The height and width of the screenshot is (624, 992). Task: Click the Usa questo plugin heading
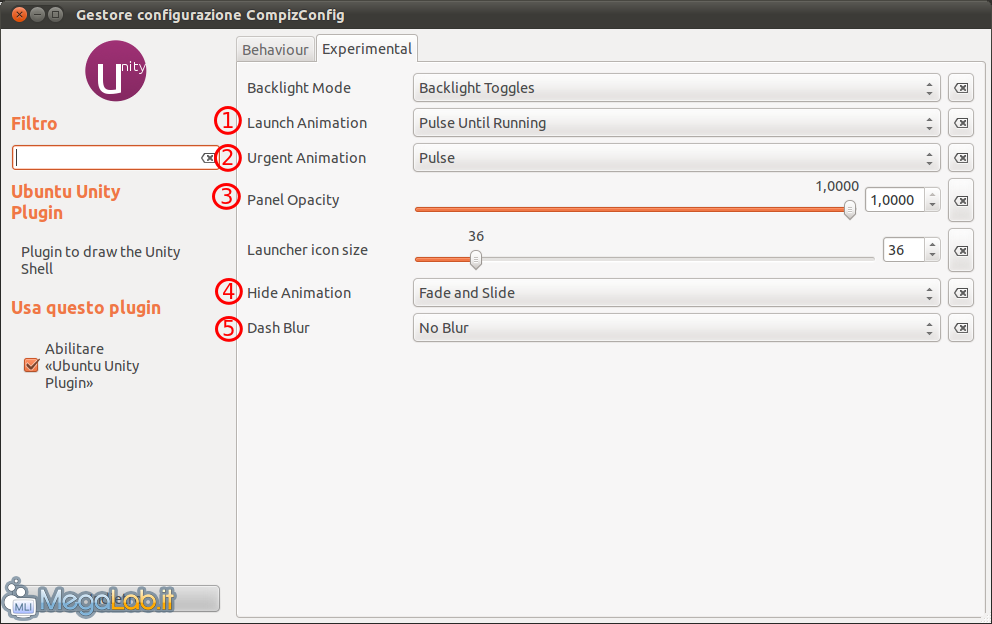point(86,308)
